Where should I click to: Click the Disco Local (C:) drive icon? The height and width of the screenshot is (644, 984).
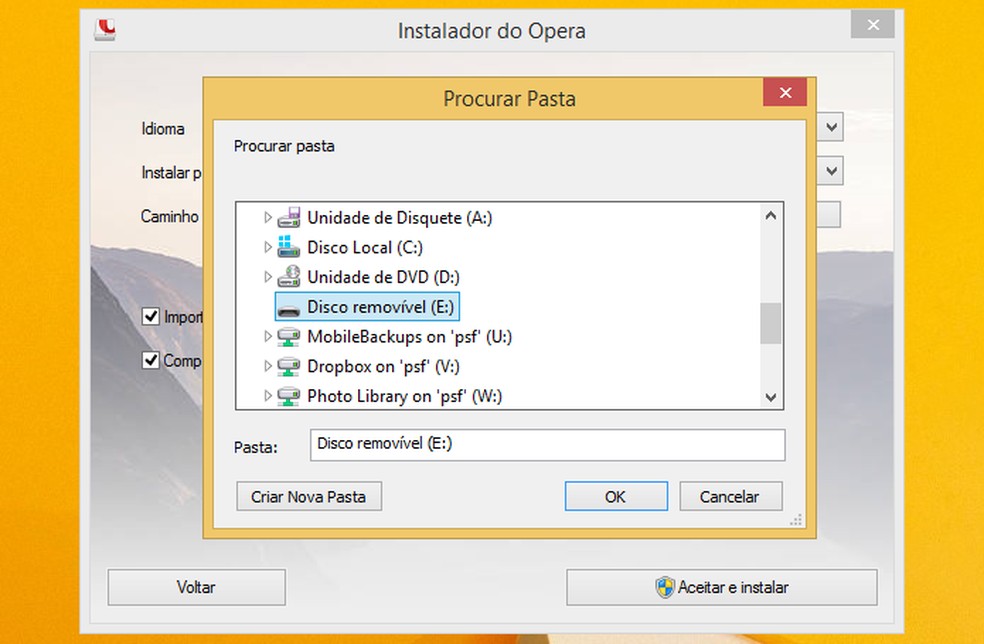290,247
